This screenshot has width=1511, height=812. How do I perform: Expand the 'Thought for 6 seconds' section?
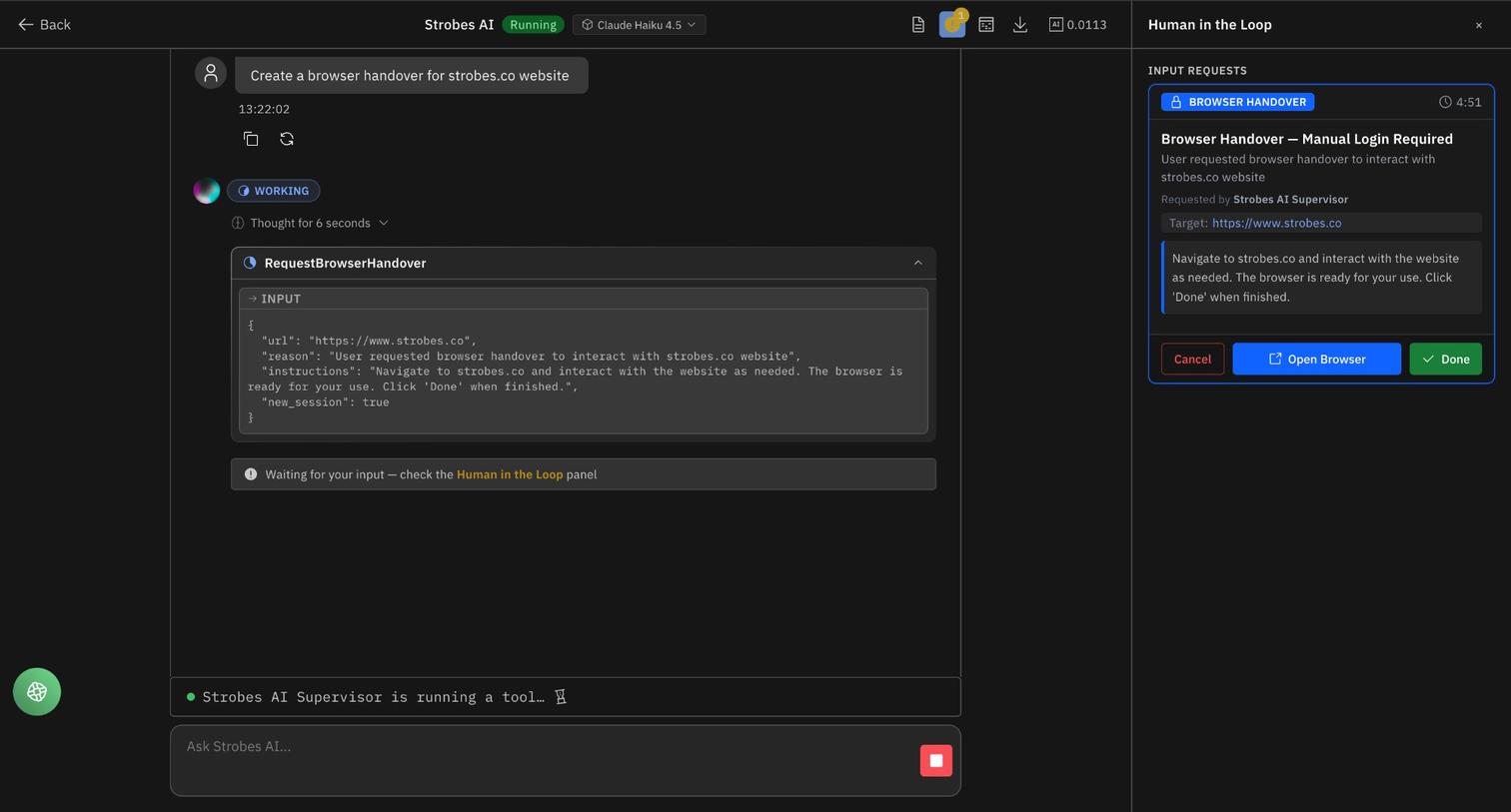pyautogui.click(x=310, y=223)
